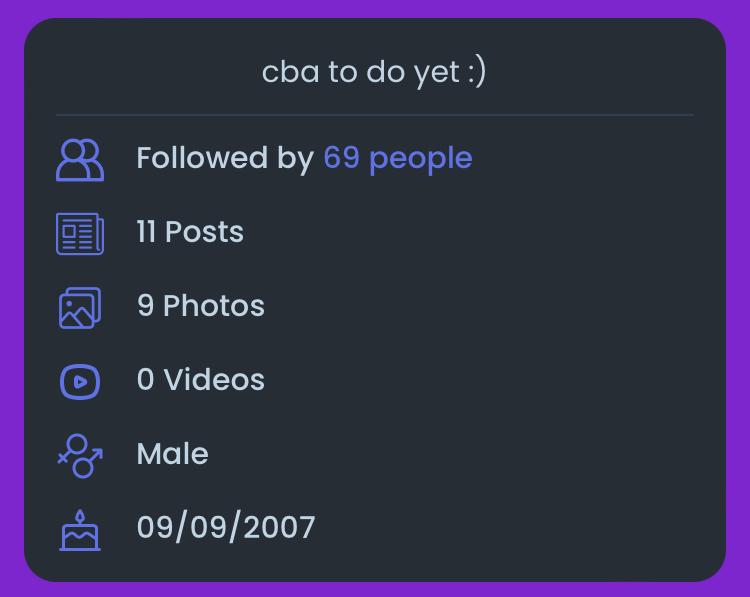The width and height of the screenshot is (750, 597).
Task: Click the 'Followed by' label
Action: pyautogui.click(x=225, y=158)
